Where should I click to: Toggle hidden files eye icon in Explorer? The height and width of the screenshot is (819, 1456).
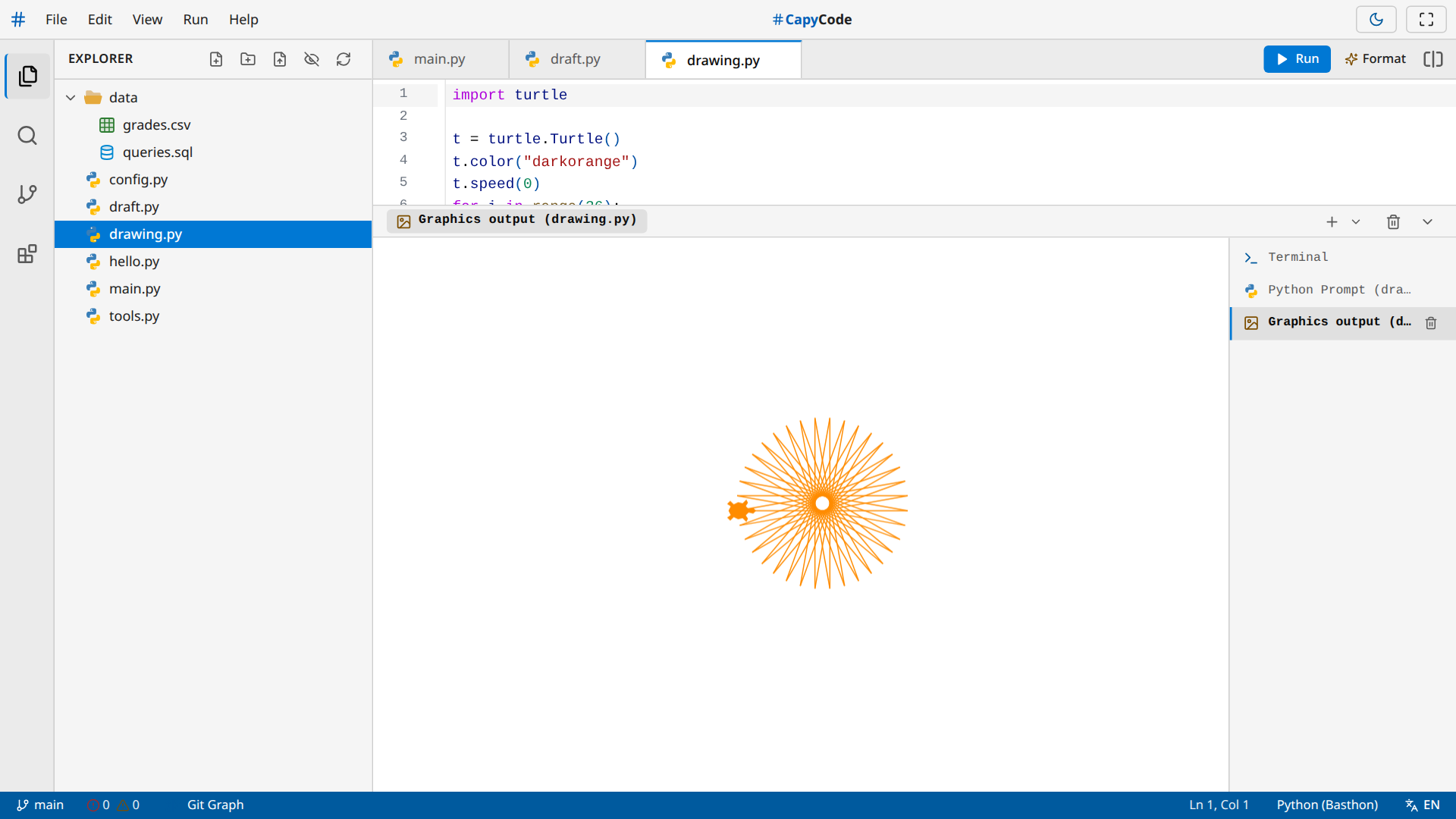312,59
